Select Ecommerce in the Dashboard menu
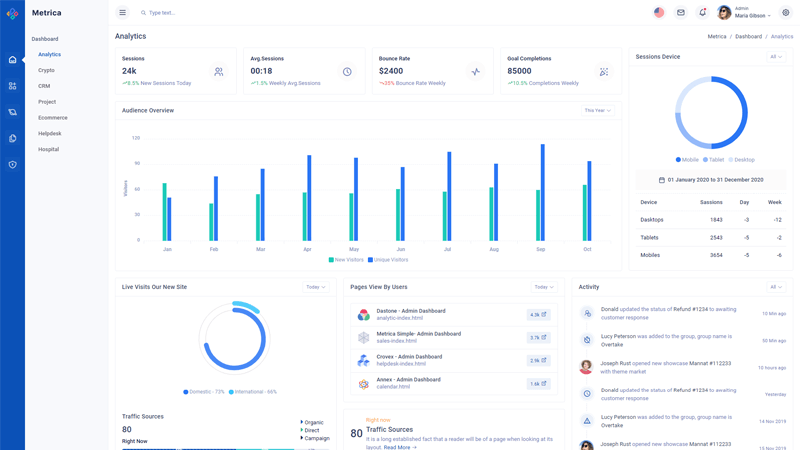The image size is (800, 450). tap(53, 118)
